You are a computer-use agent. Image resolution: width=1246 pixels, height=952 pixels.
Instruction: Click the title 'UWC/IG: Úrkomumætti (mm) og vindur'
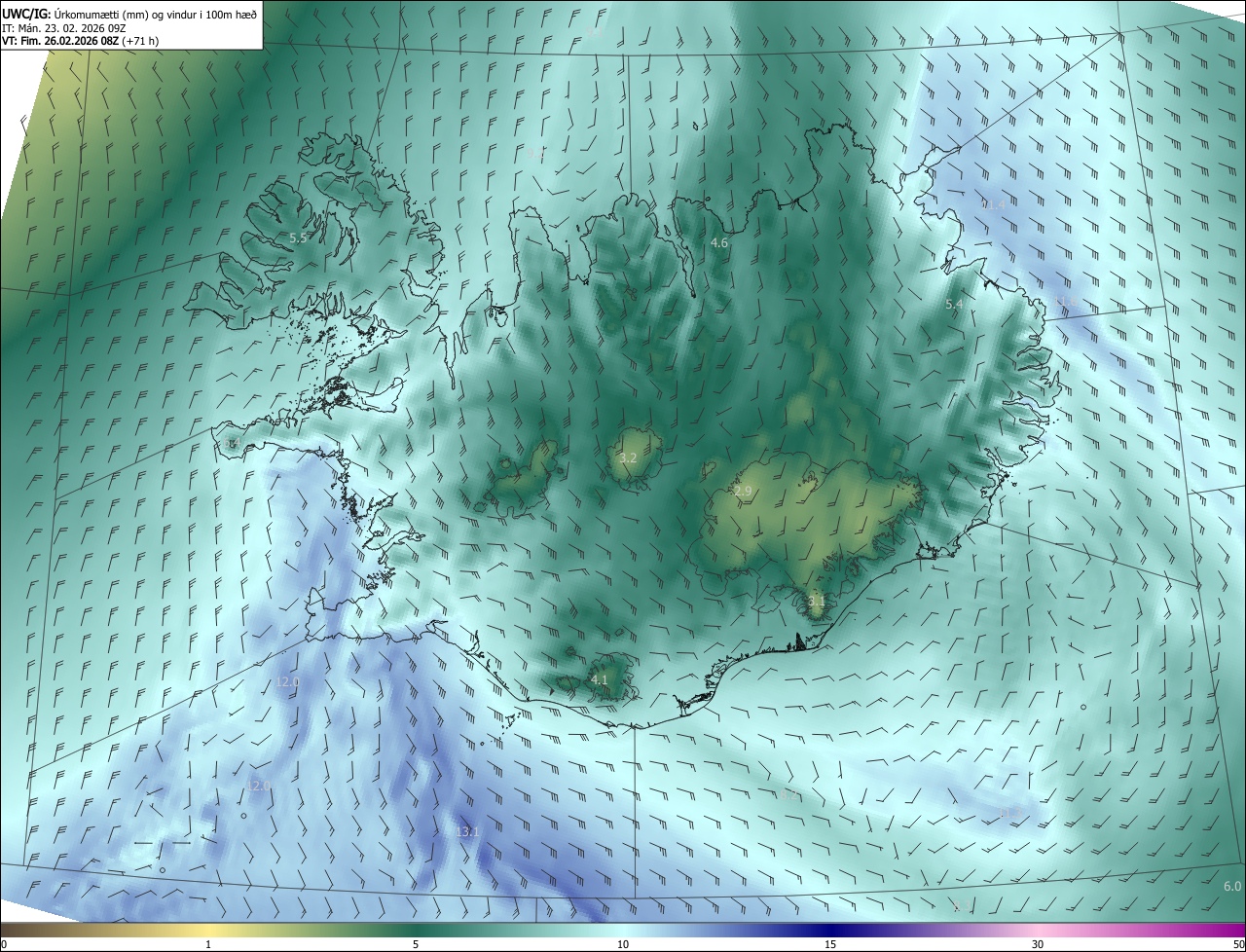point(129,14)
